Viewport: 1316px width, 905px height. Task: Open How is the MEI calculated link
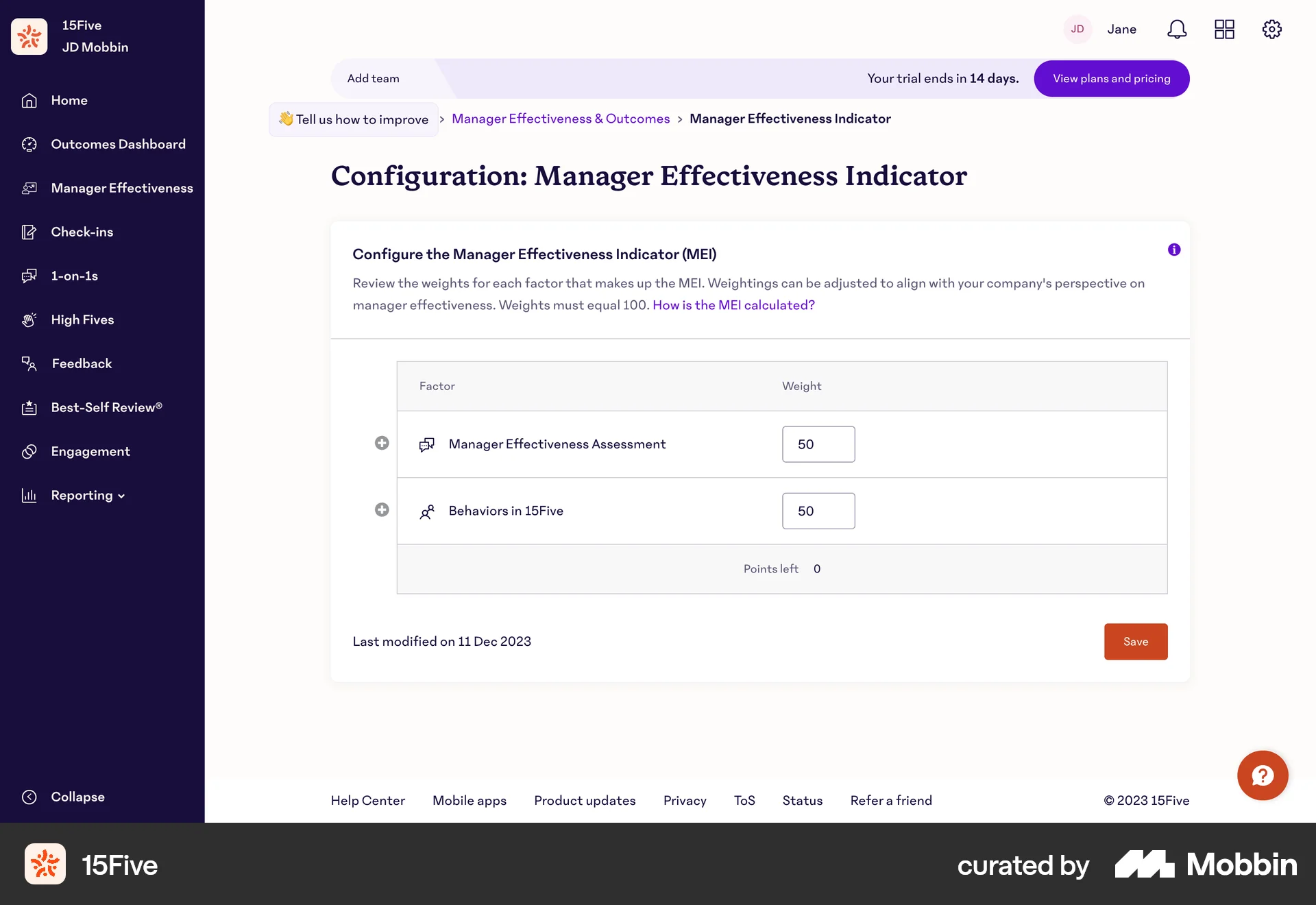click(x=733, y=305)
